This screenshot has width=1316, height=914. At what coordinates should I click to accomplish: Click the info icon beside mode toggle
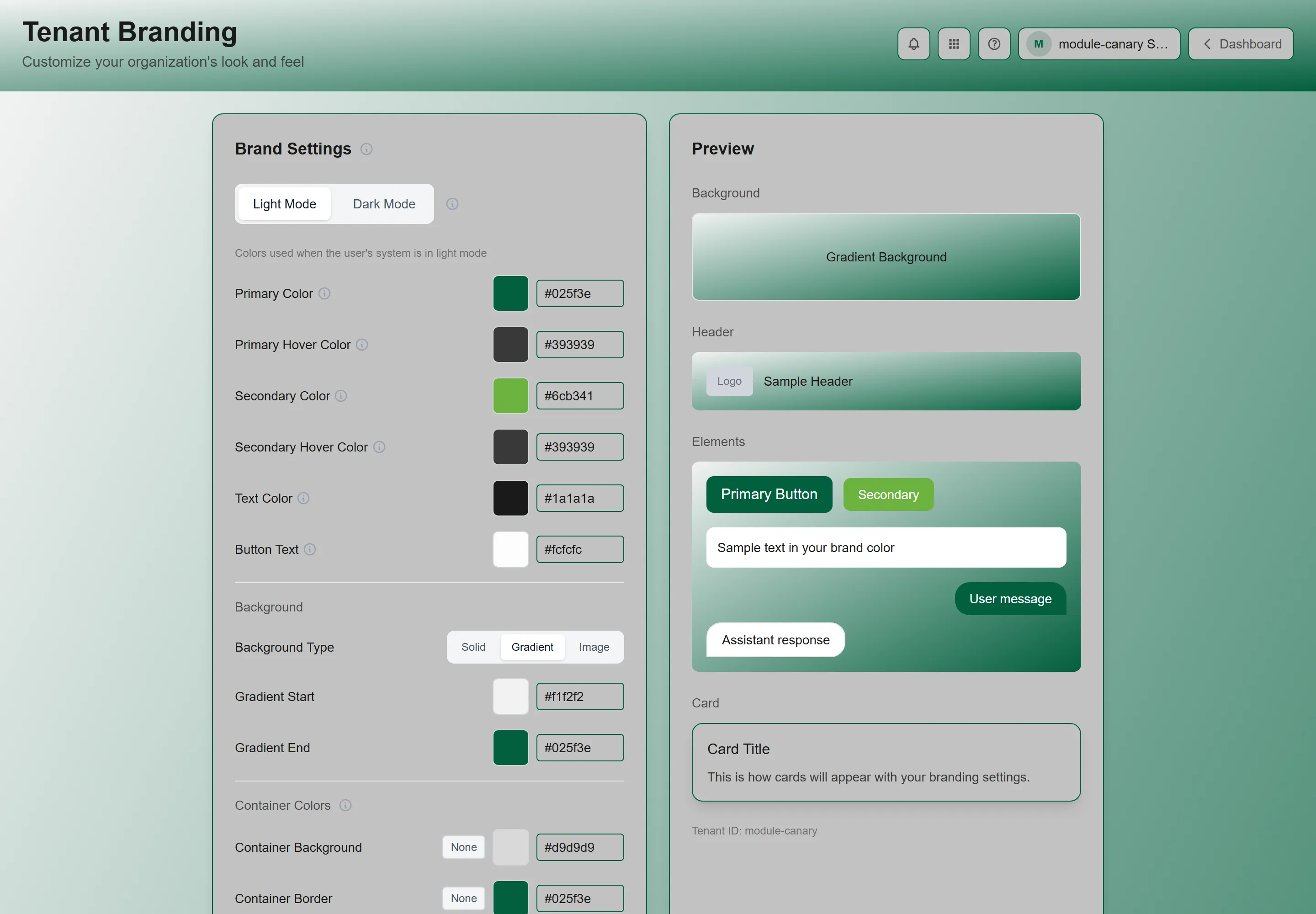(x=452, y=204)
